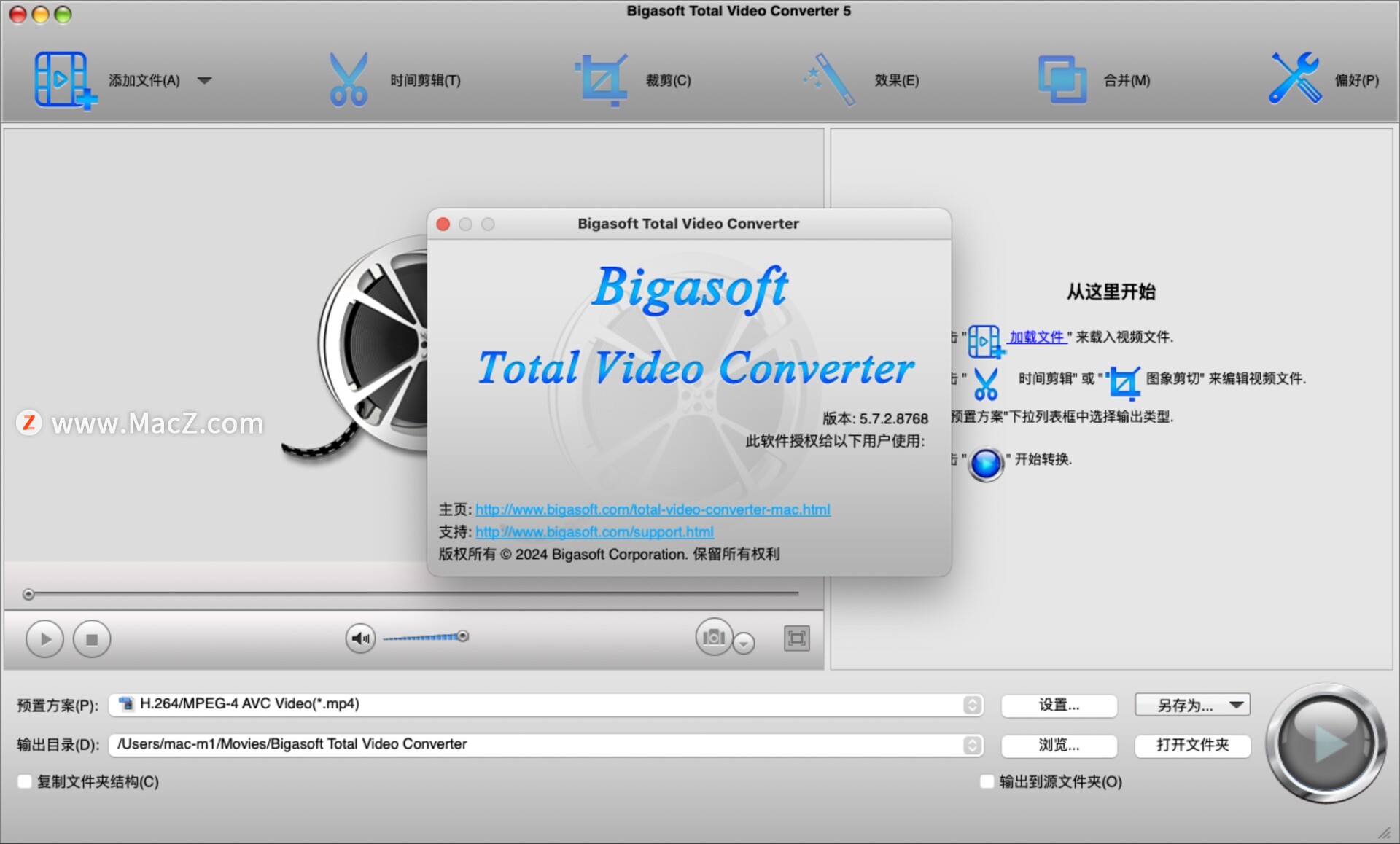The height and width of the screenshot is (844, 1400).
Task: Open the 另存为... dropdown button
Action: [x=1192, y=705]
